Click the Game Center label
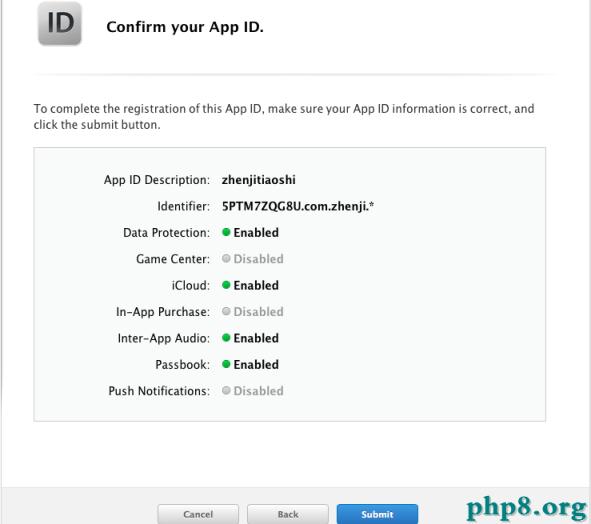Viewport: 591px width, 524px height. pos(173,259)
